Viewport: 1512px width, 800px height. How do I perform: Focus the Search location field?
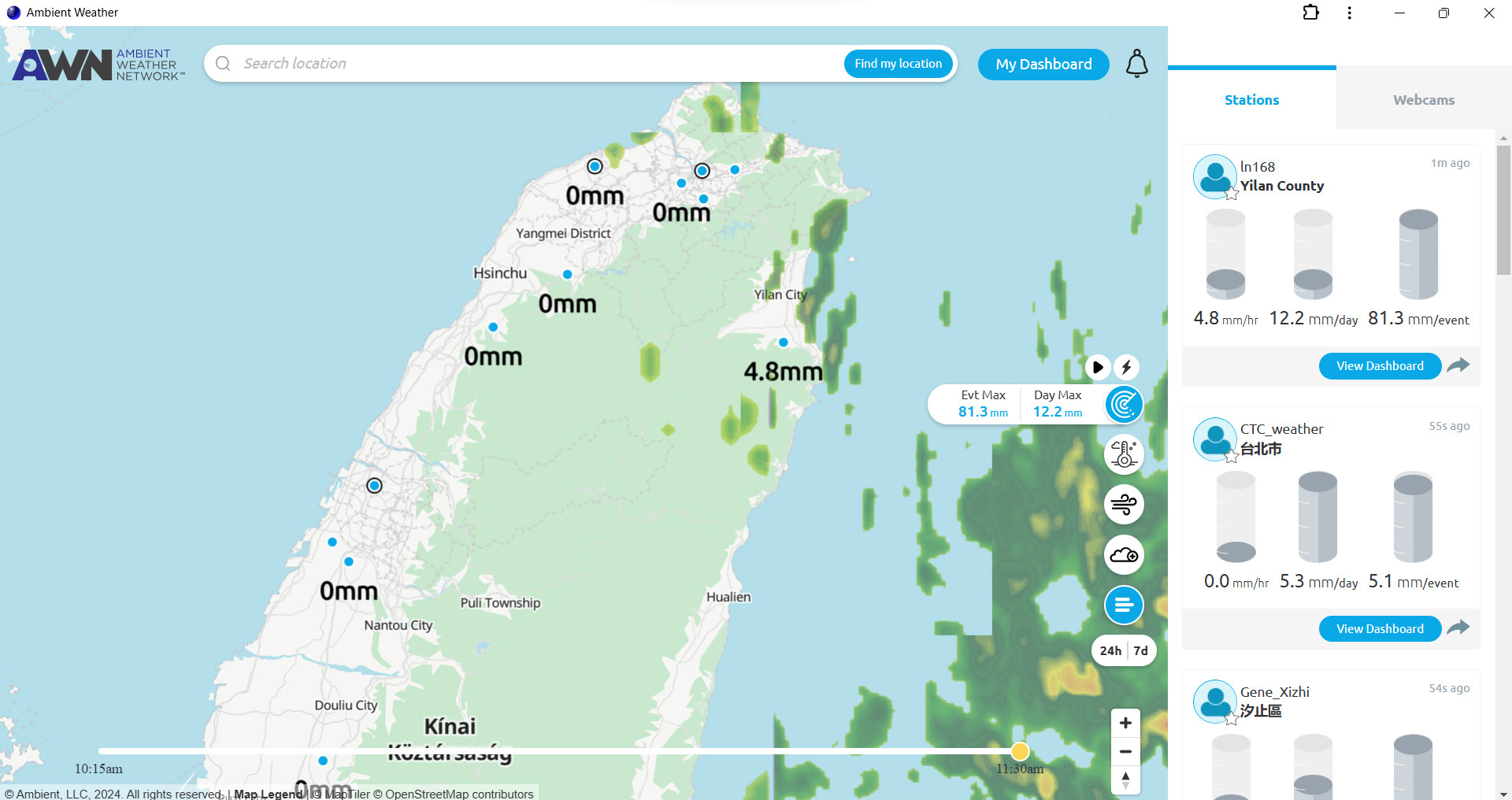click(539, 64)
